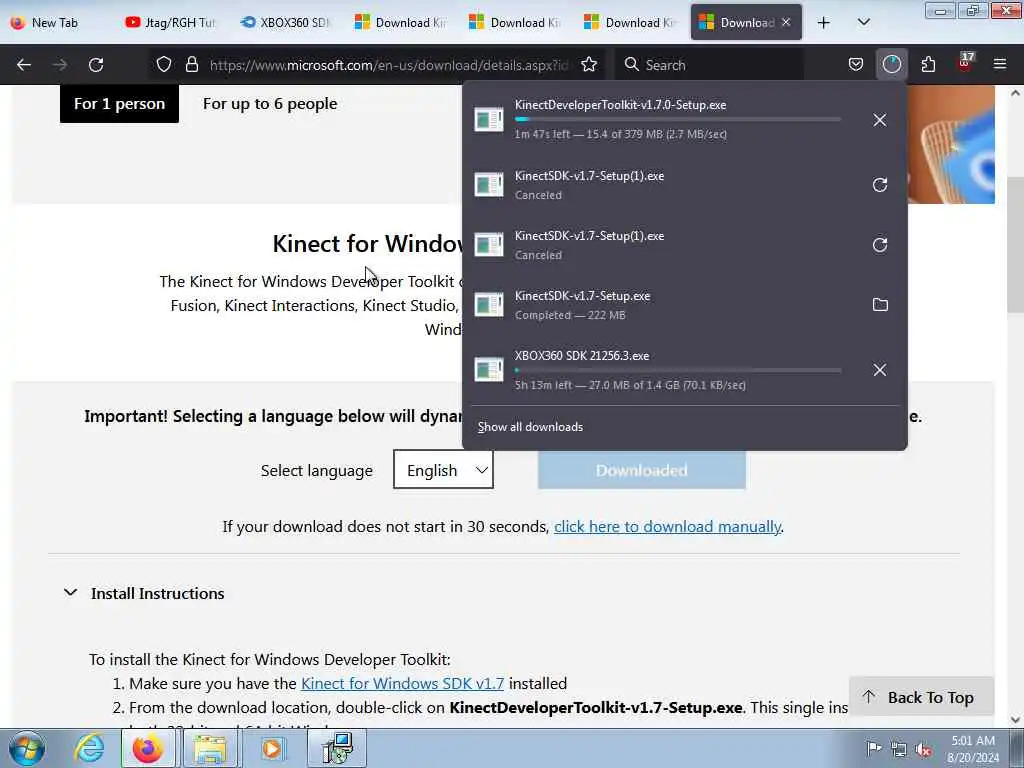Cancel the XBOX360 SDK 21256.3.exe download
The height and width of the screenshot is (768, 1024).
880,370
